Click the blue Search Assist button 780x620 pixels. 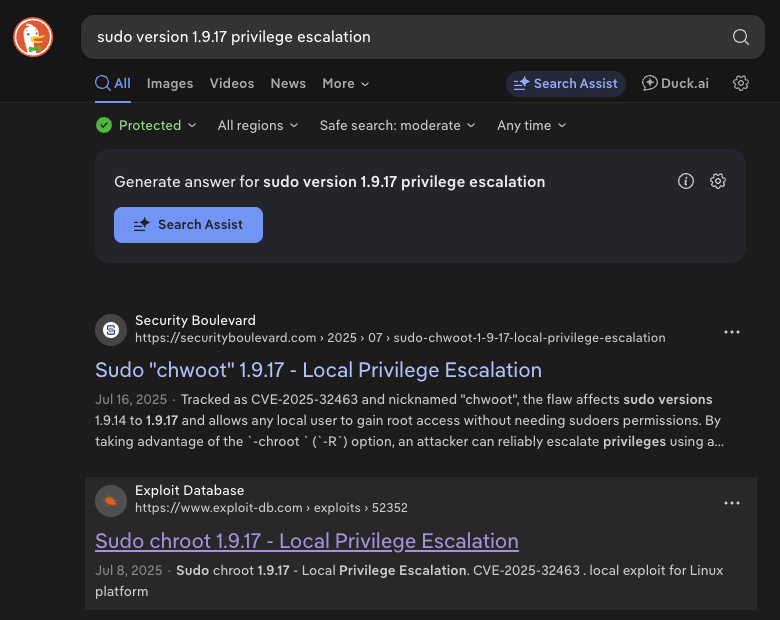tap(188, 225)
